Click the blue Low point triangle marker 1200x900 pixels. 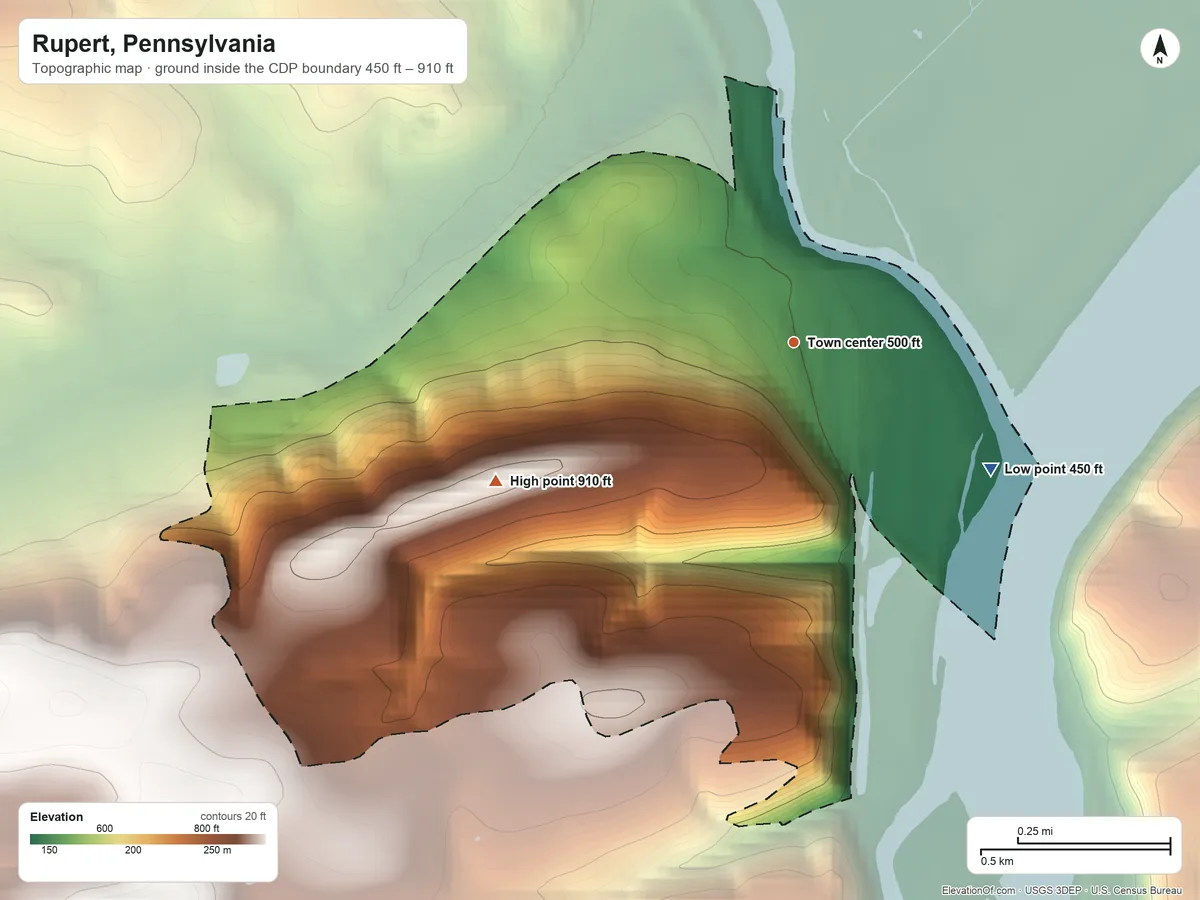990,469
